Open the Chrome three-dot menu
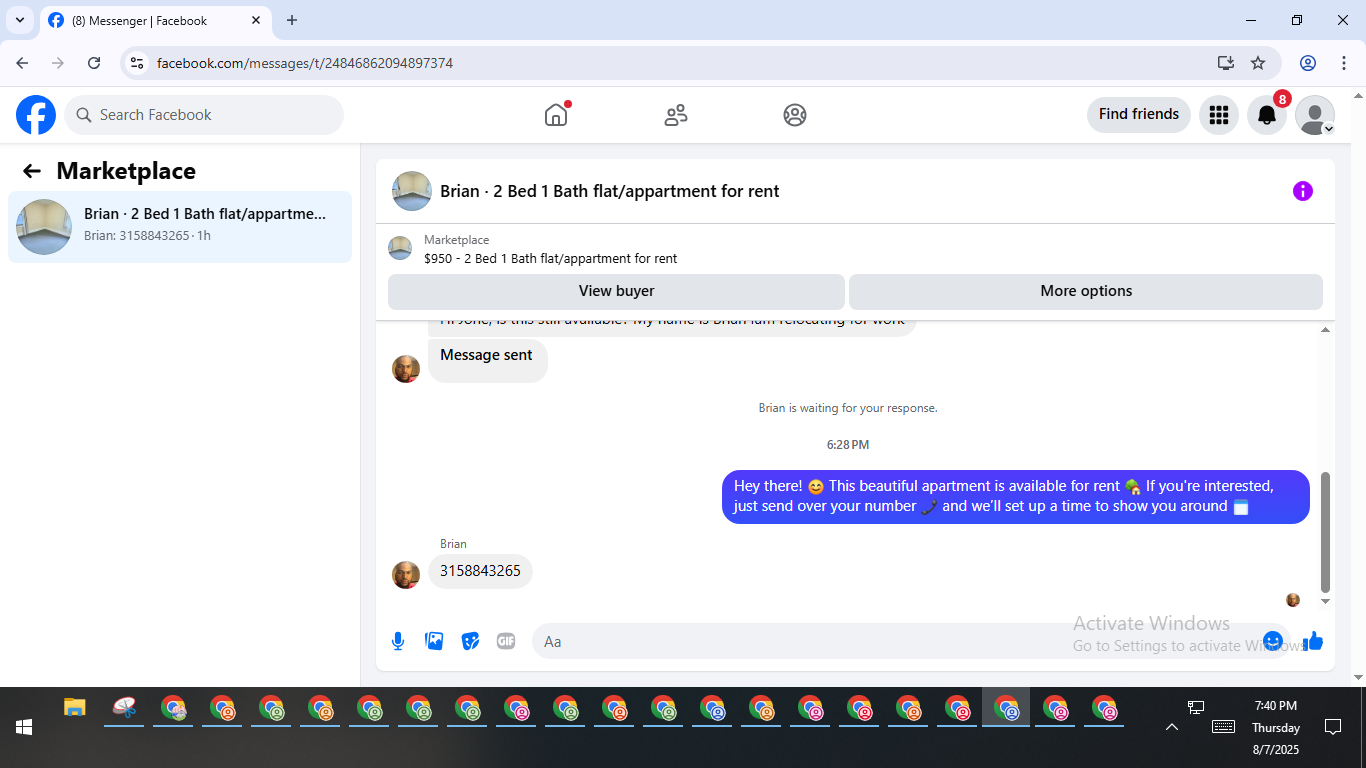Image resolution: width=1366 pixels, height=768 pixels. (x=1344, y=63)
